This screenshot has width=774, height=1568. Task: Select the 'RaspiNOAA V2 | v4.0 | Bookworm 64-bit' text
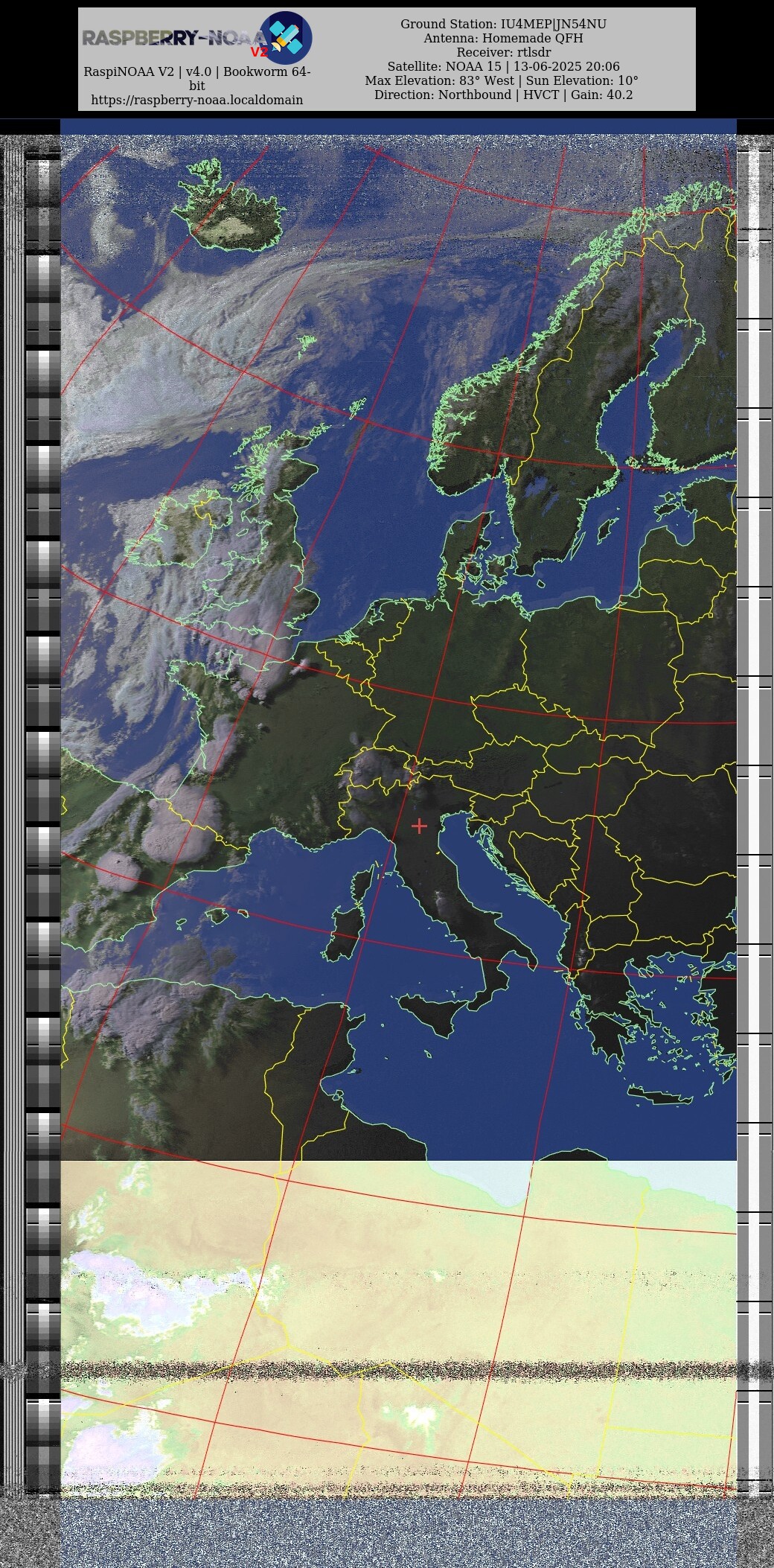point(197,79)
